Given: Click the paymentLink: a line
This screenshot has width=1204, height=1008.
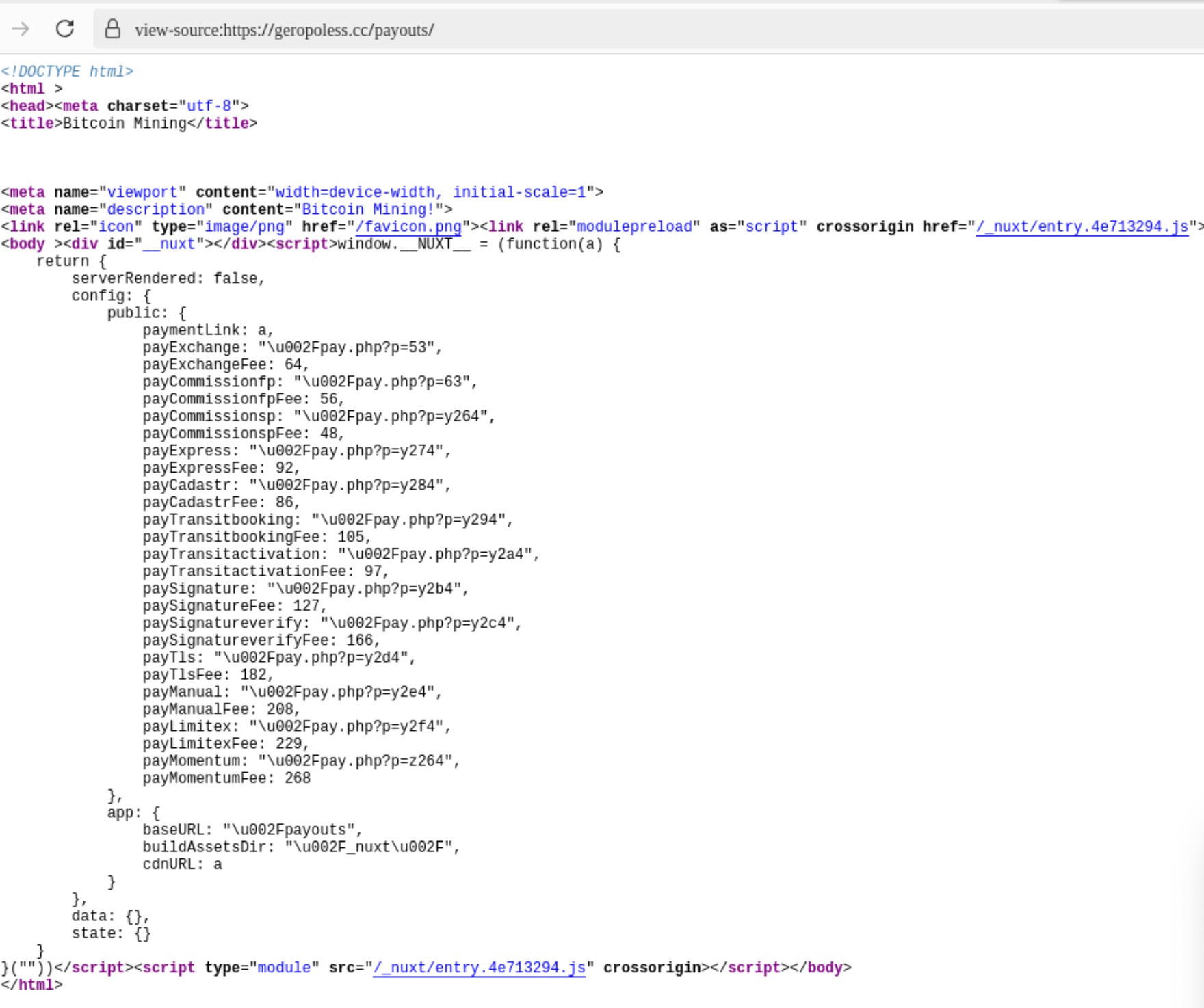Looking at the screenshot, I should pos(208,330).
